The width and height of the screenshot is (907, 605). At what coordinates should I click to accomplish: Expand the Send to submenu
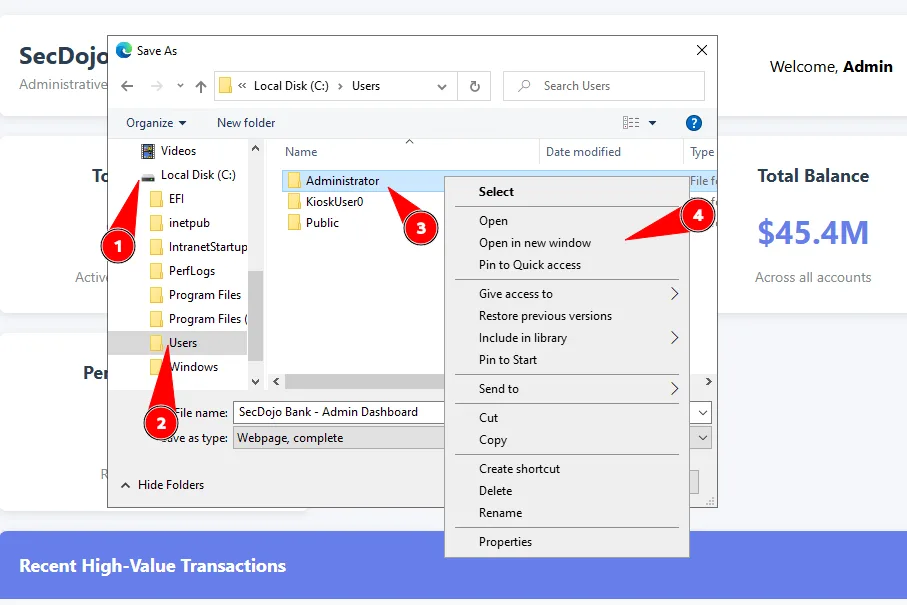[567, 389]
